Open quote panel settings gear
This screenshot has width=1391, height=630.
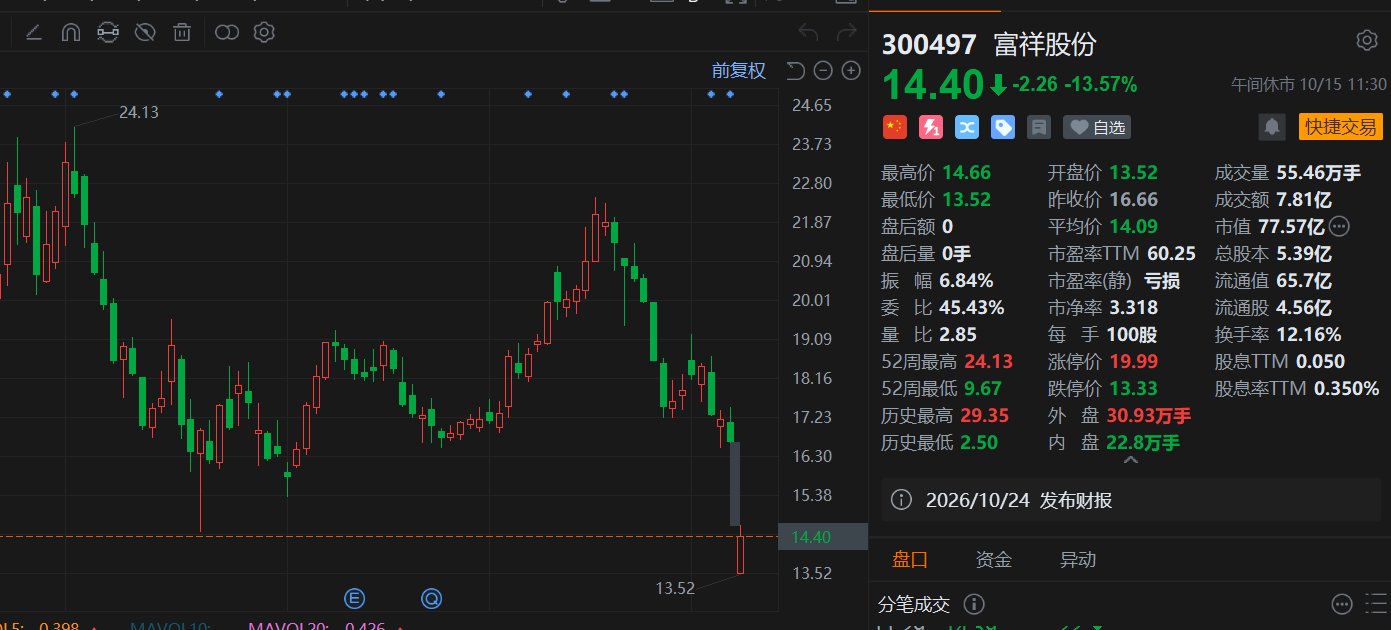[x=1367, y=40]
